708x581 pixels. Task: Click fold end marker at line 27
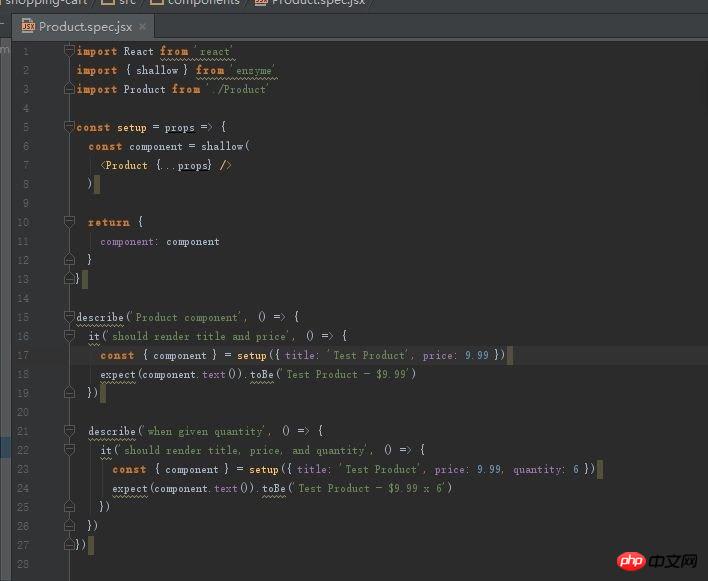click(69, 544)
